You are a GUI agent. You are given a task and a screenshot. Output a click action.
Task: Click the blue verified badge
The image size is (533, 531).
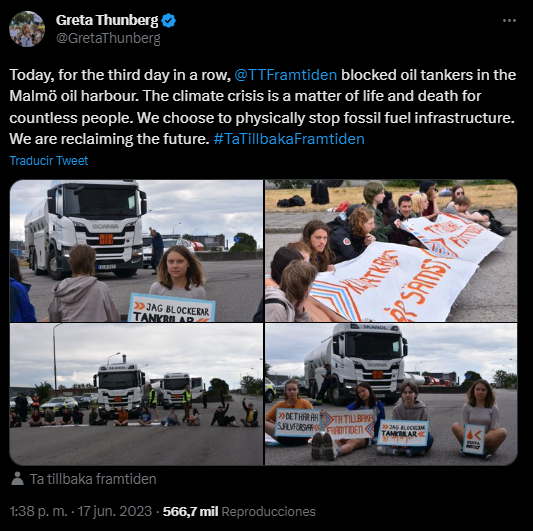coord(168,21)
